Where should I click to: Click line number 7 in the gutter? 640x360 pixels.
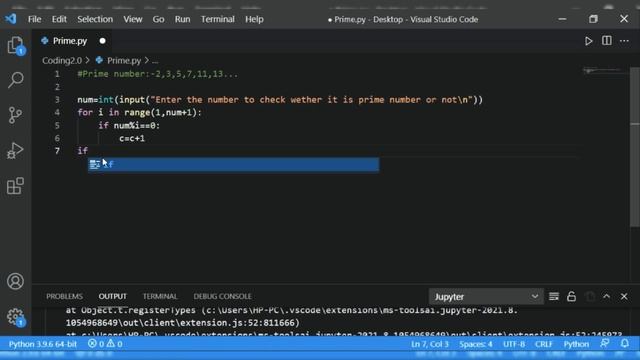(x=57, y=151)
